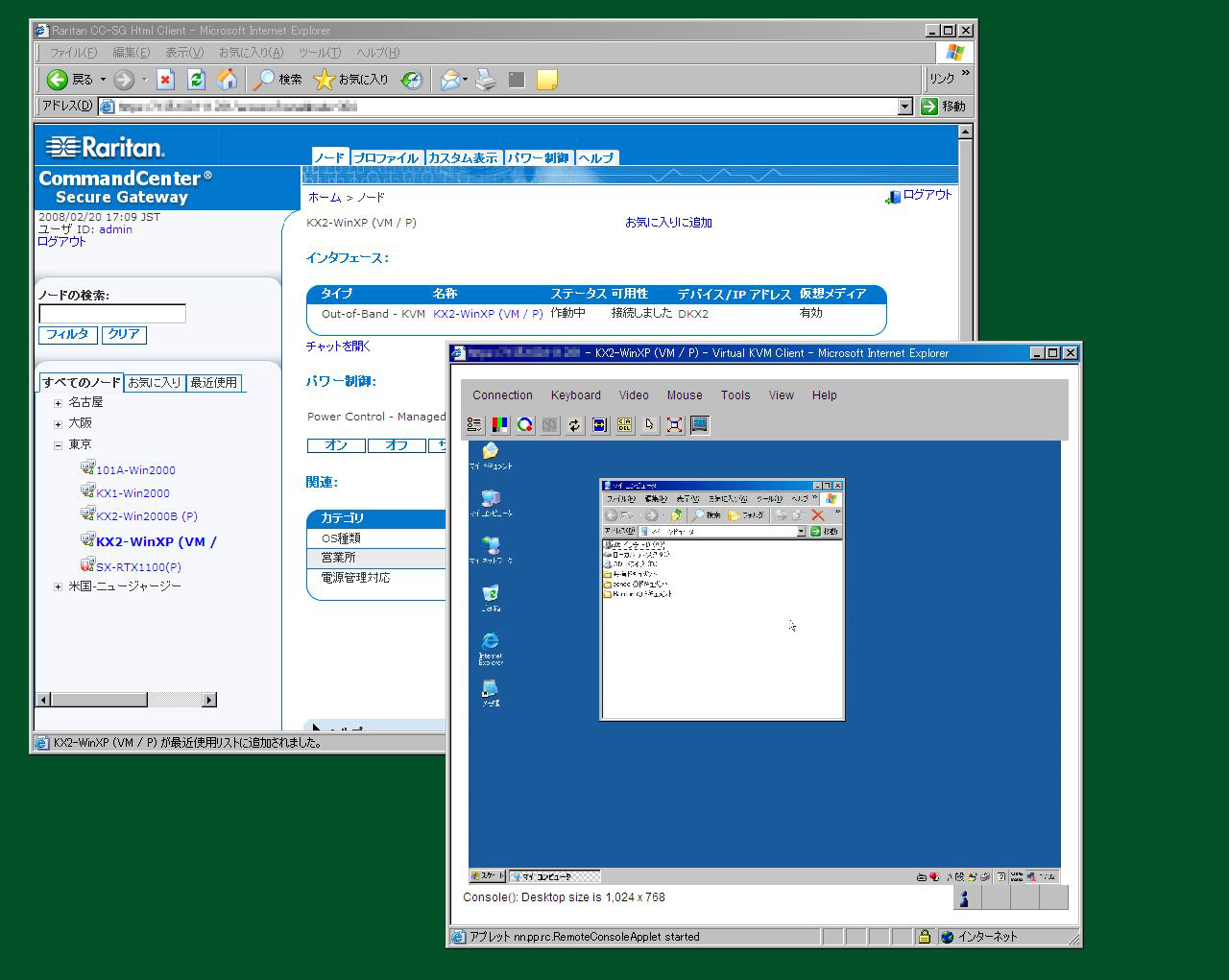Toggle single mouse cursor mode icon
This screenshot has width=1229, height=980.
[650, 425]
